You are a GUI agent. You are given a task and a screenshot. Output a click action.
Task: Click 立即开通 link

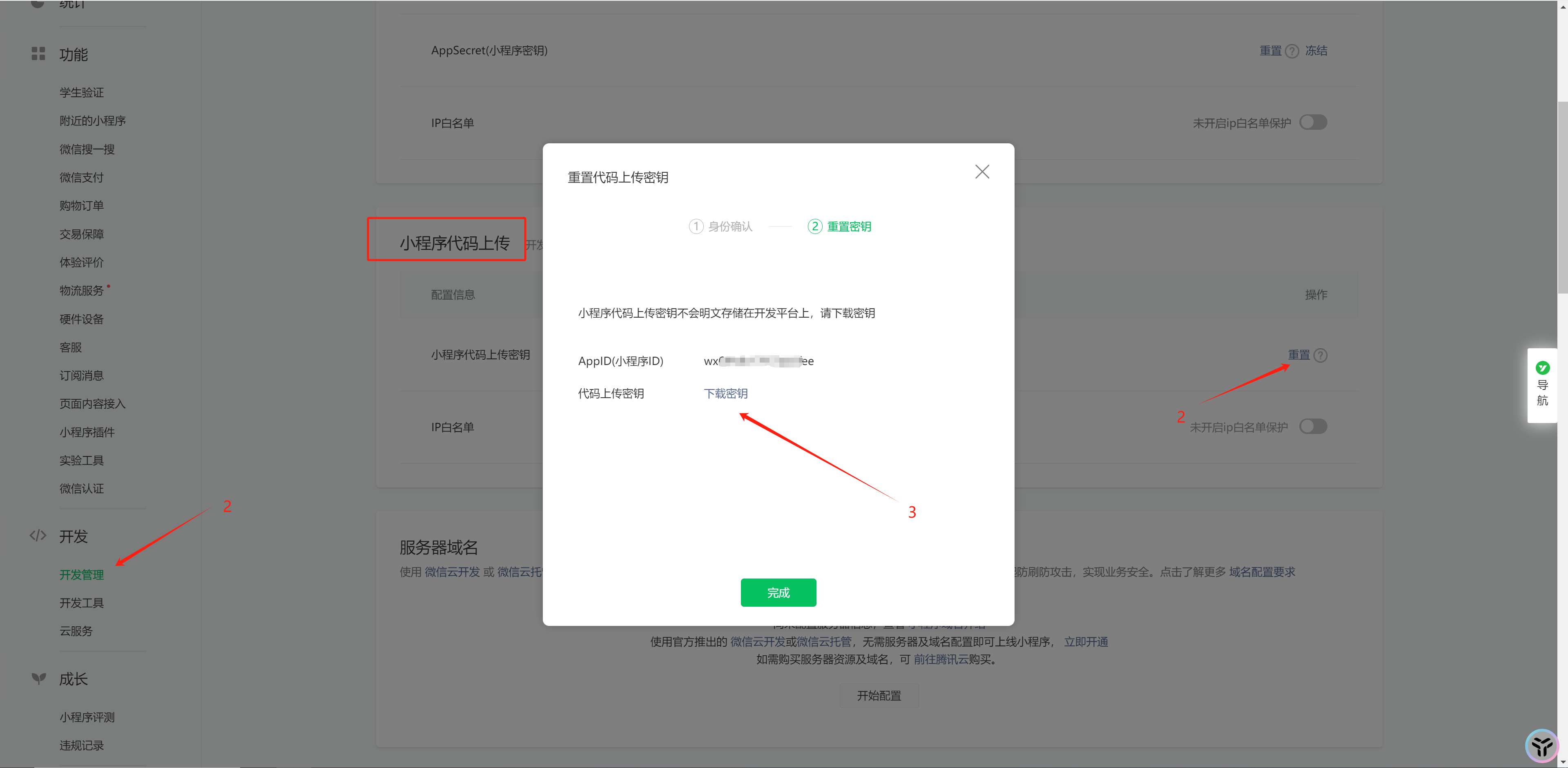[1086, 642]
